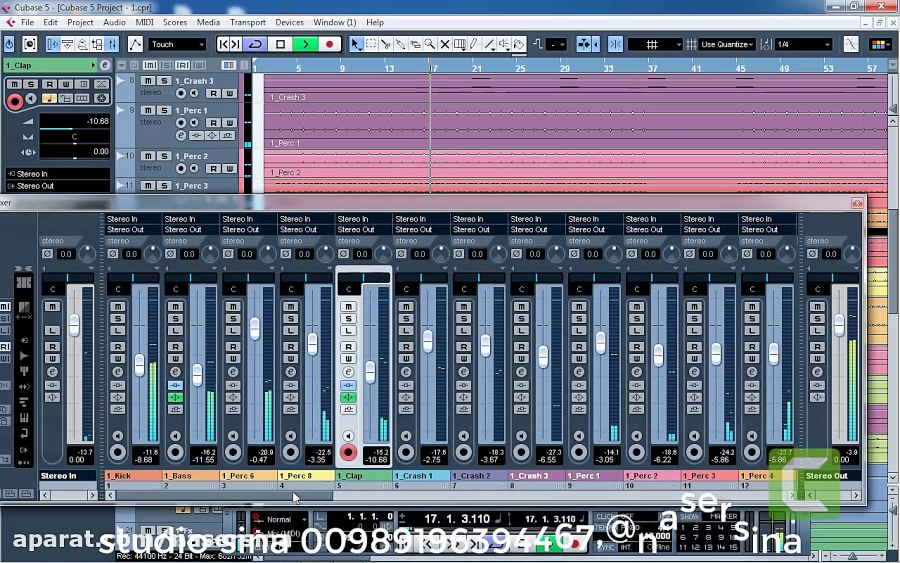The height and width of the screenshot is (563, 900).
Task: Solo the 1_Bass mixer channel
Action: coord(175,319)
